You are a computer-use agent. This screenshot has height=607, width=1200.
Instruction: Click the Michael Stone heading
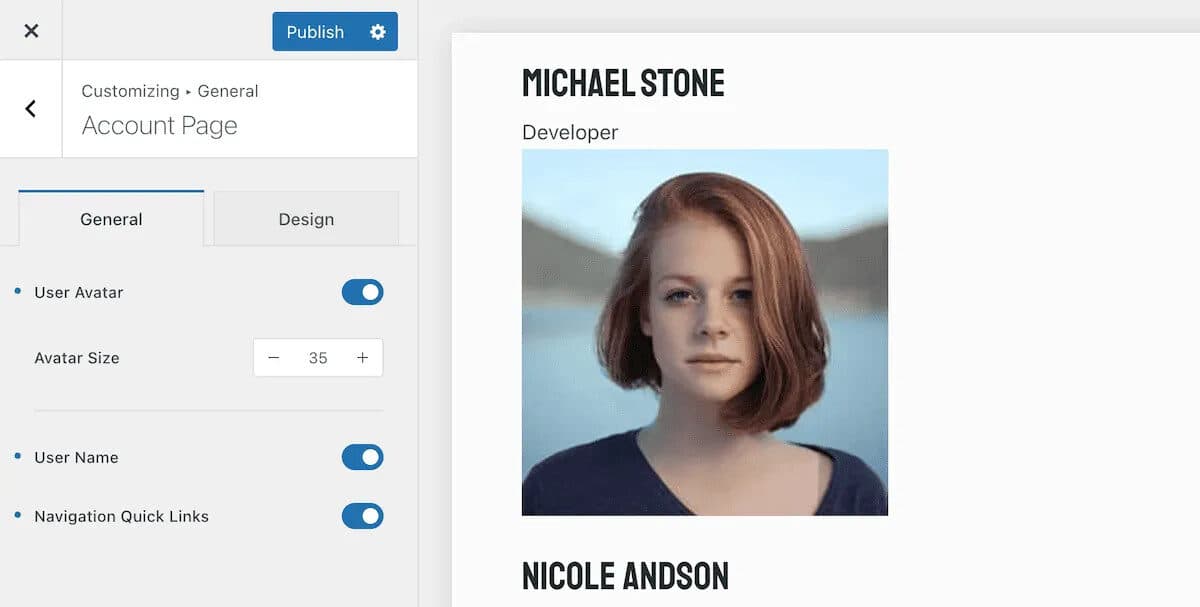pyautogui.click(x=623, y=83)
